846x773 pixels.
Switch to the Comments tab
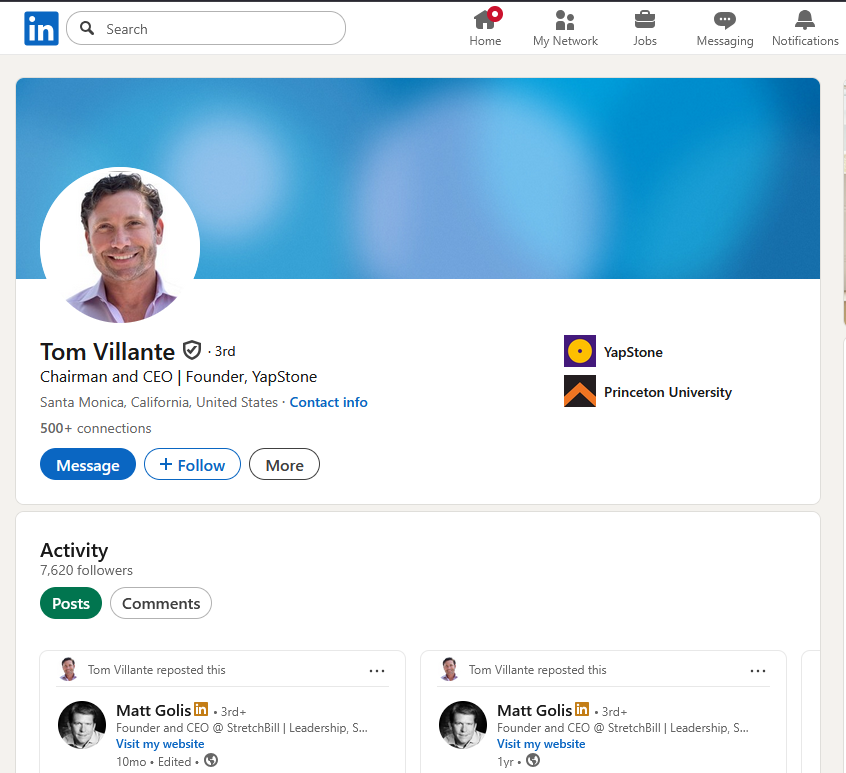pyautogui.click(x=160, y=603)
